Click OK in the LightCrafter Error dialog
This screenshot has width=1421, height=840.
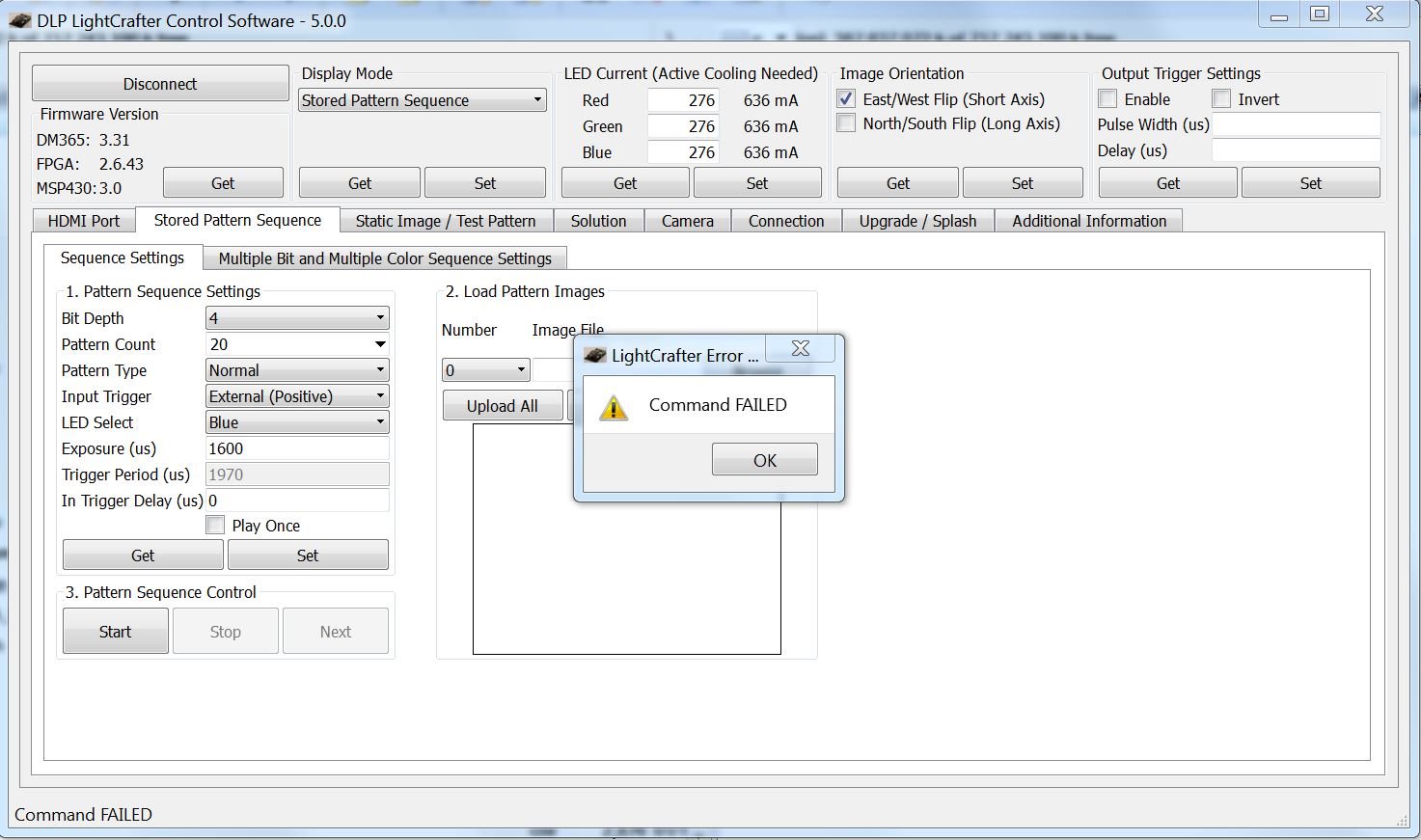pos(765,460)
